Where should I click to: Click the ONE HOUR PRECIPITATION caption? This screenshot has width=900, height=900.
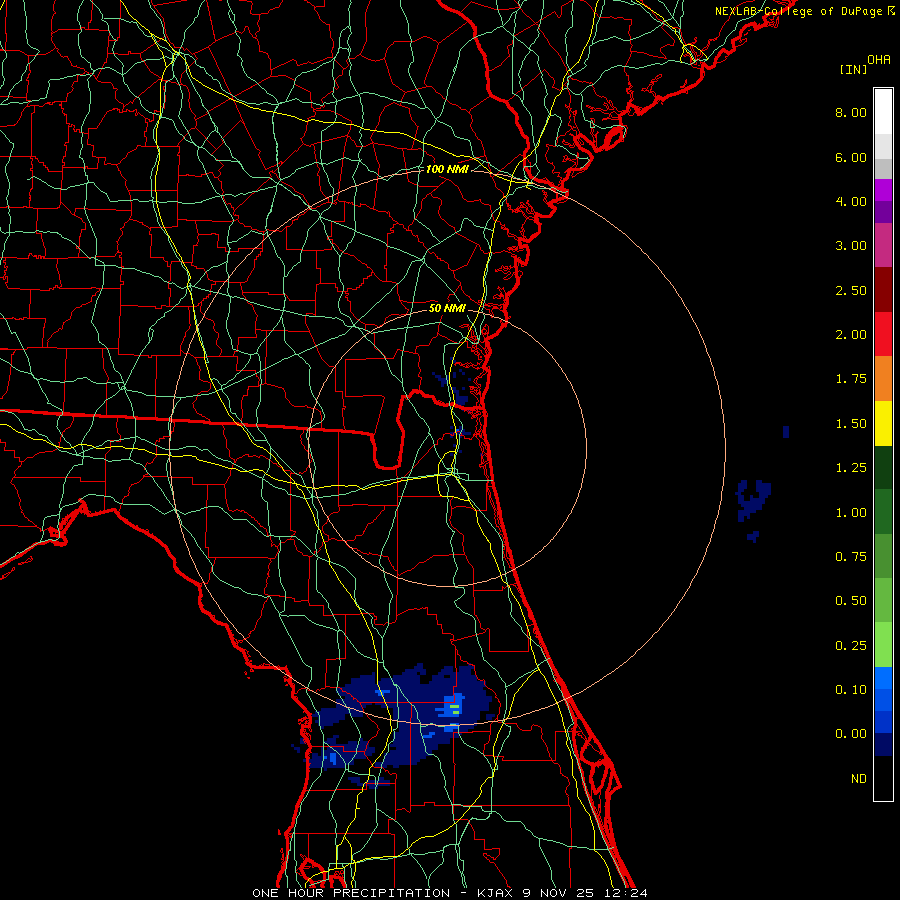pos(351,893)
